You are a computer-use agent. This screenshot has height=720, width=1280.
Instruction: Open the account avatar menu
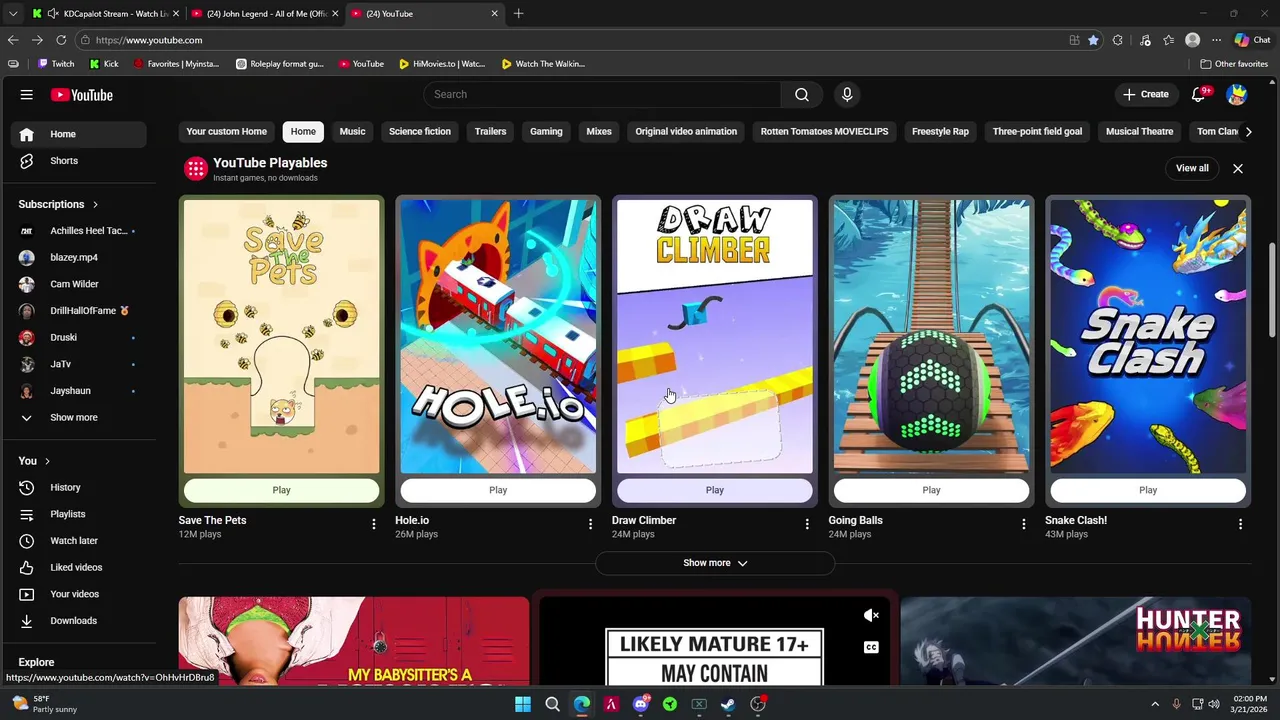point(1237,95)
